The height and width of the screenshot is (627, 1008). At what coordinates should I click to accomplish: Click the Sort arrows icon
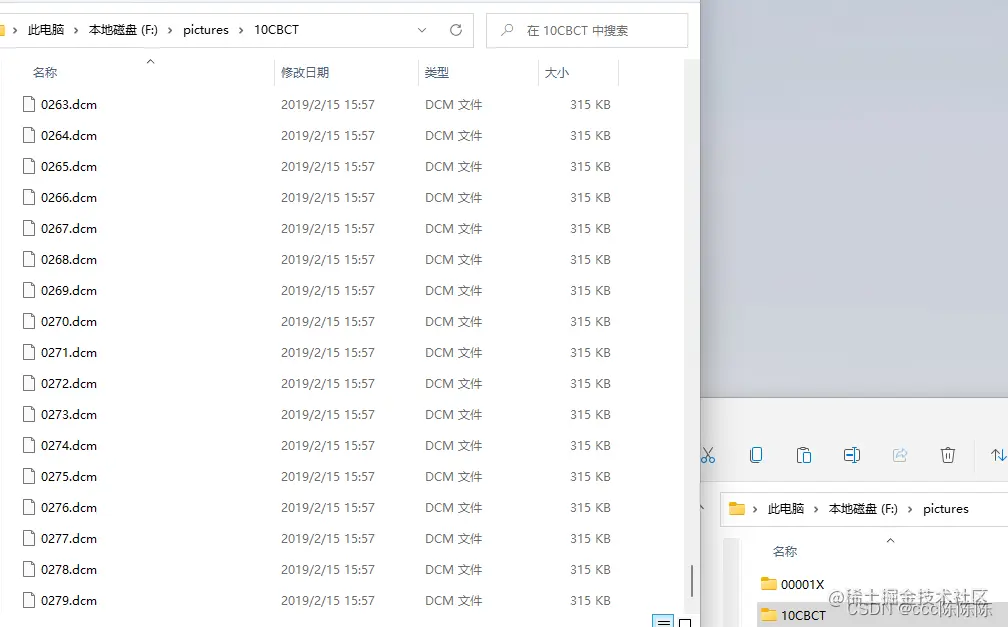(x=998, y=455)
